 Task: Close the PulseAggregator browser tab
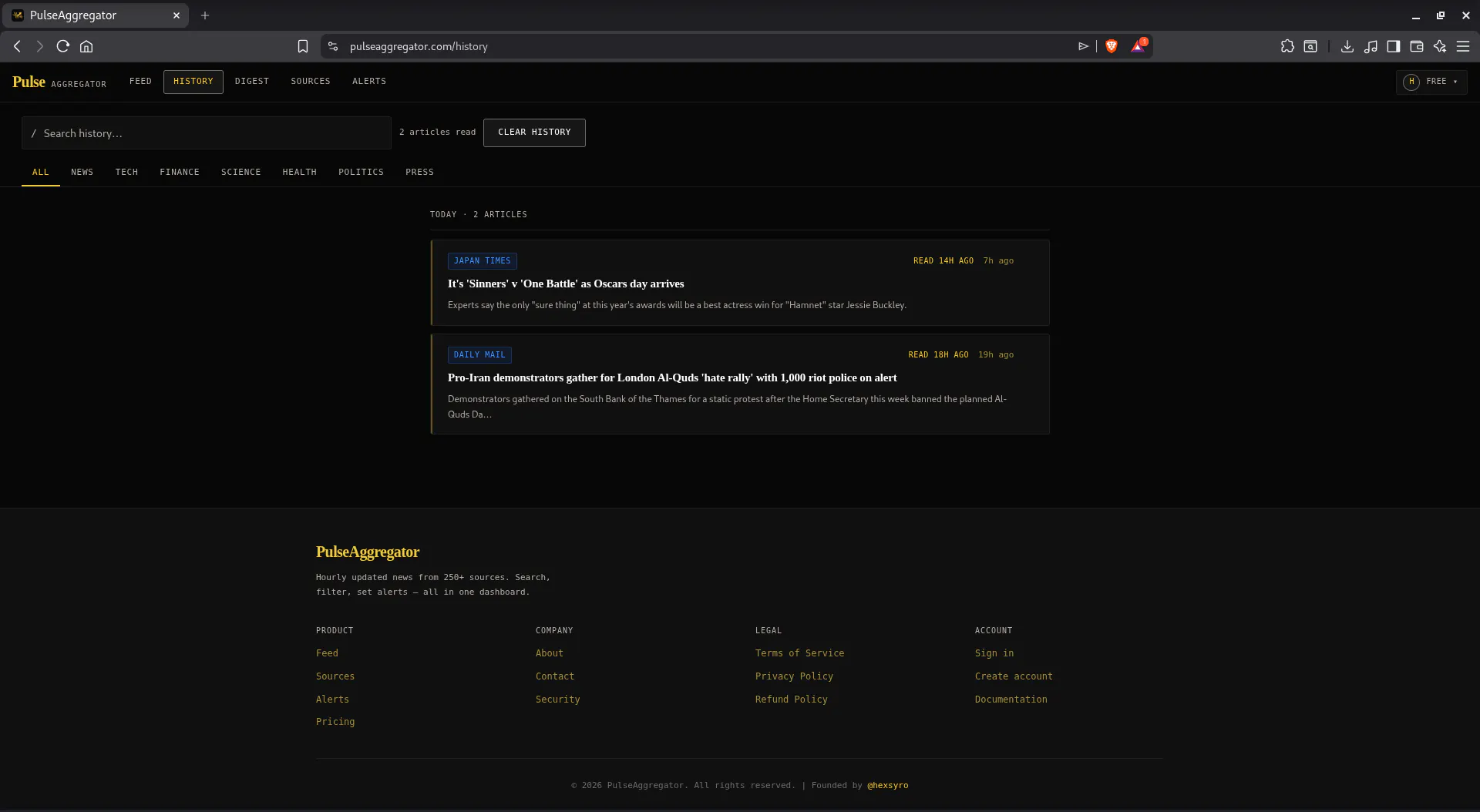tap(177, 15)
